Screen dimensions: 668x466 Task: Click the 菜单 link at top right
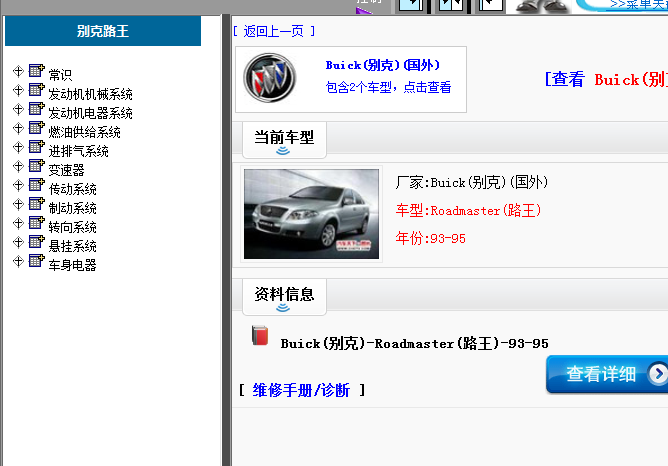639,4
